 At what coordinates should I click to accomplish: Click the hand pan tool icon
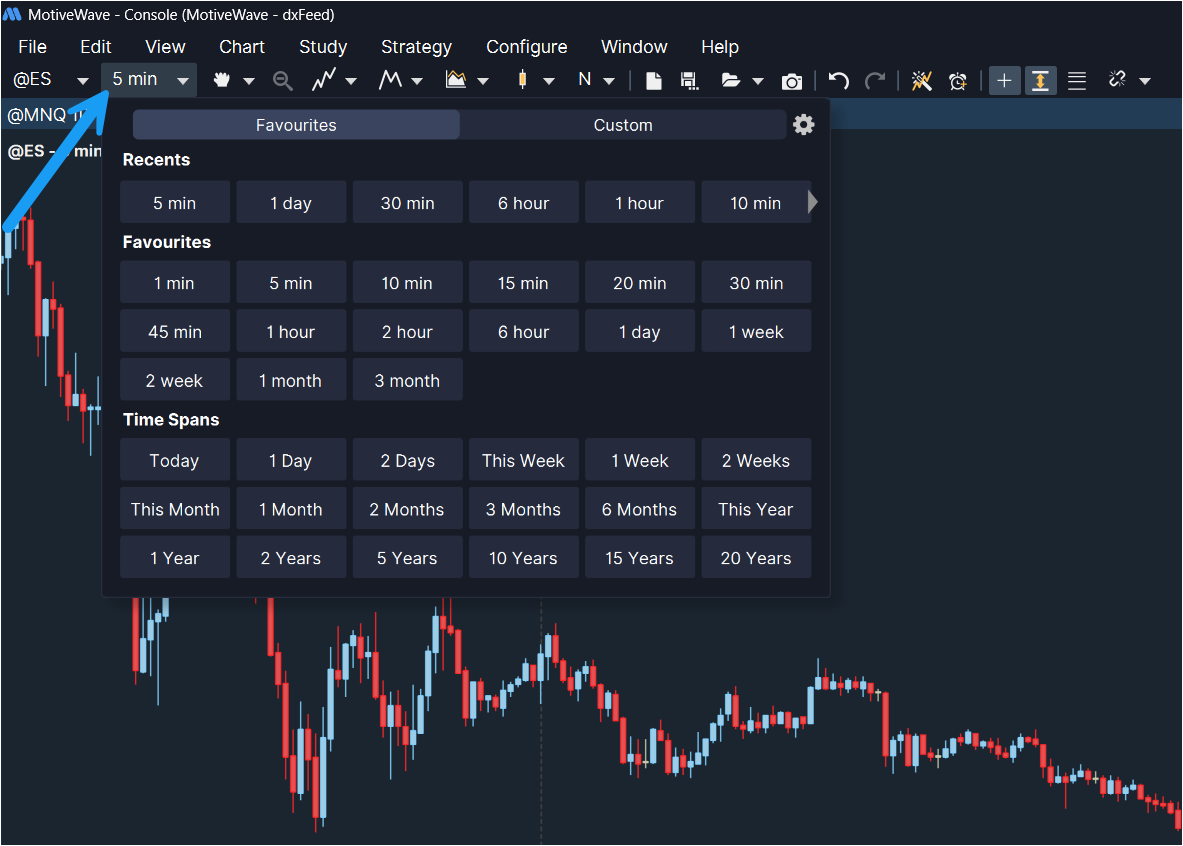coord(222,81)
